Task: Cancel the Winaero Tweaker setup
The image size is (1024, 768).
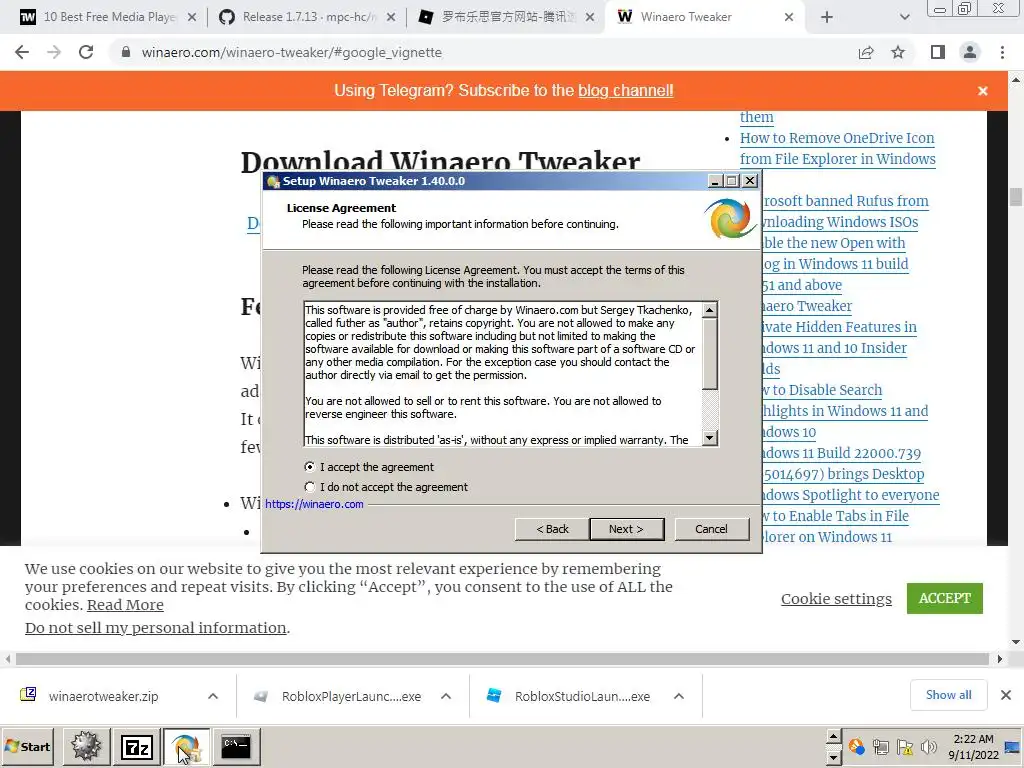Action: 711,529
